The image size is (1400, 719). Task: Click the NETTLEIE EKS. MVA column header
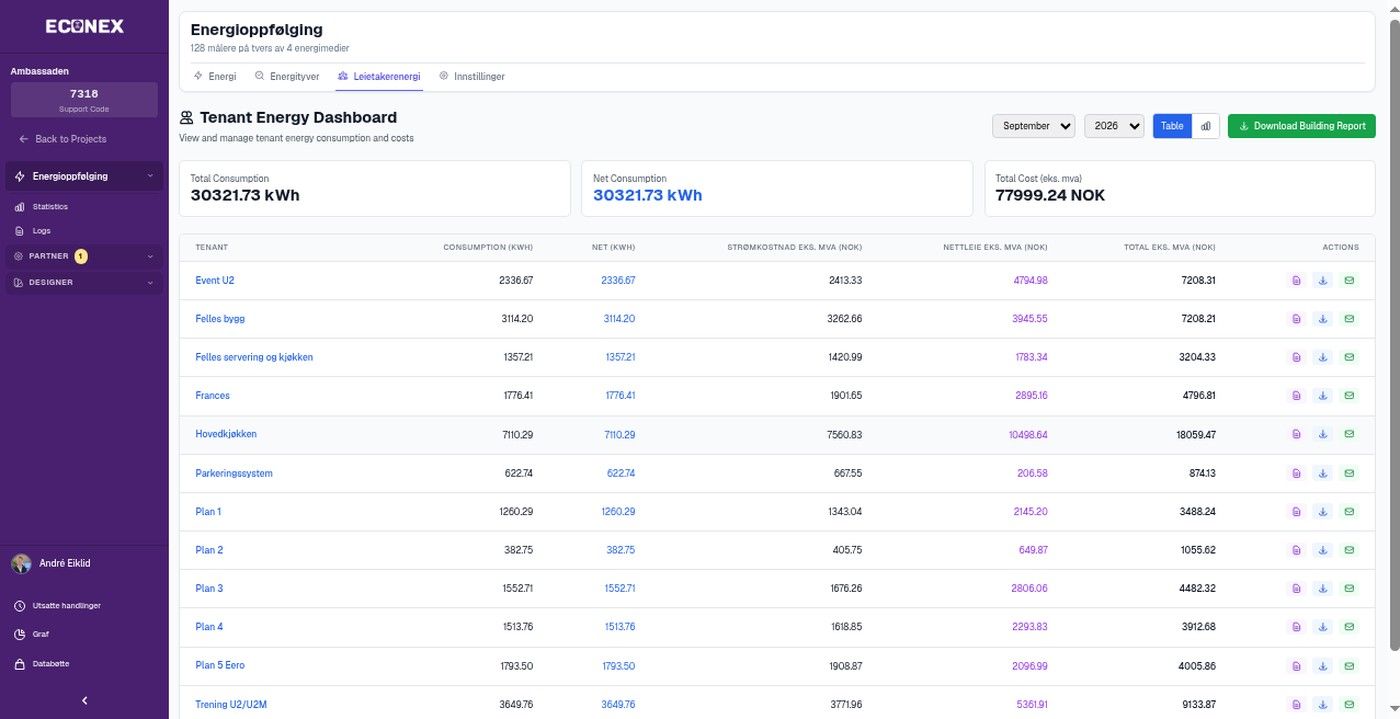995,247
